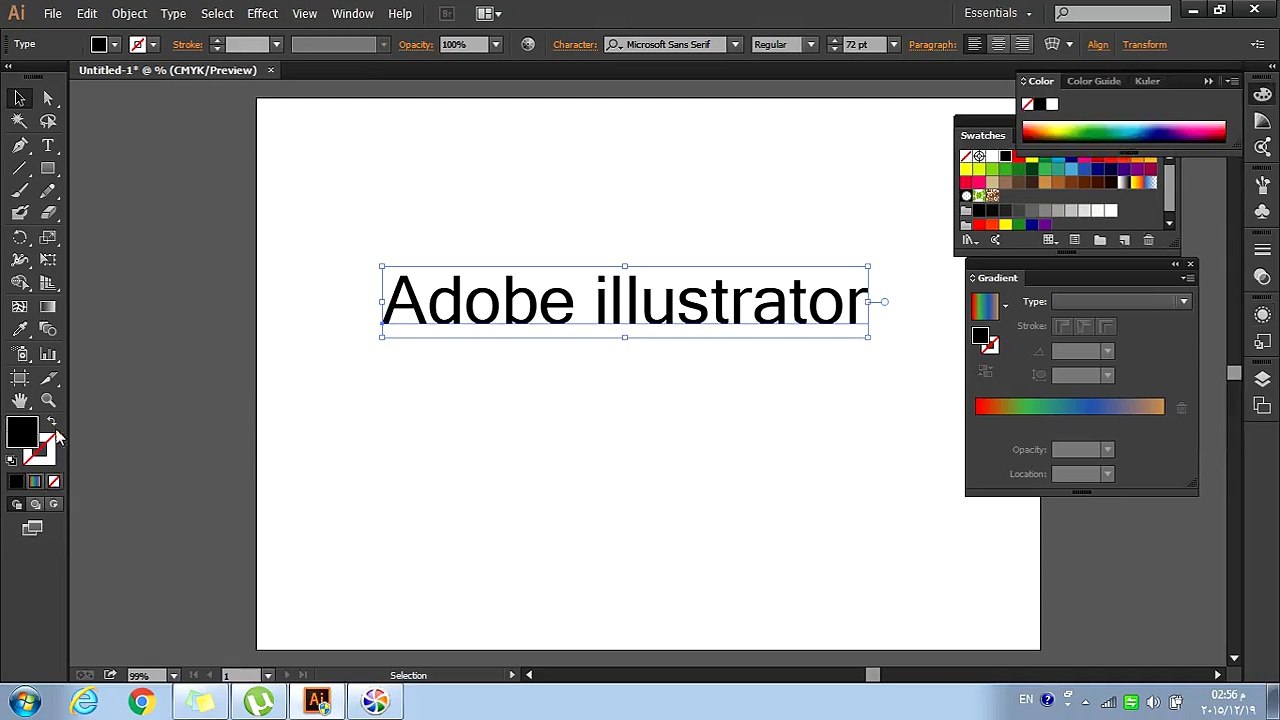Click the Paragraph link in control bar

pyautogui.click(x=933, y=45)
